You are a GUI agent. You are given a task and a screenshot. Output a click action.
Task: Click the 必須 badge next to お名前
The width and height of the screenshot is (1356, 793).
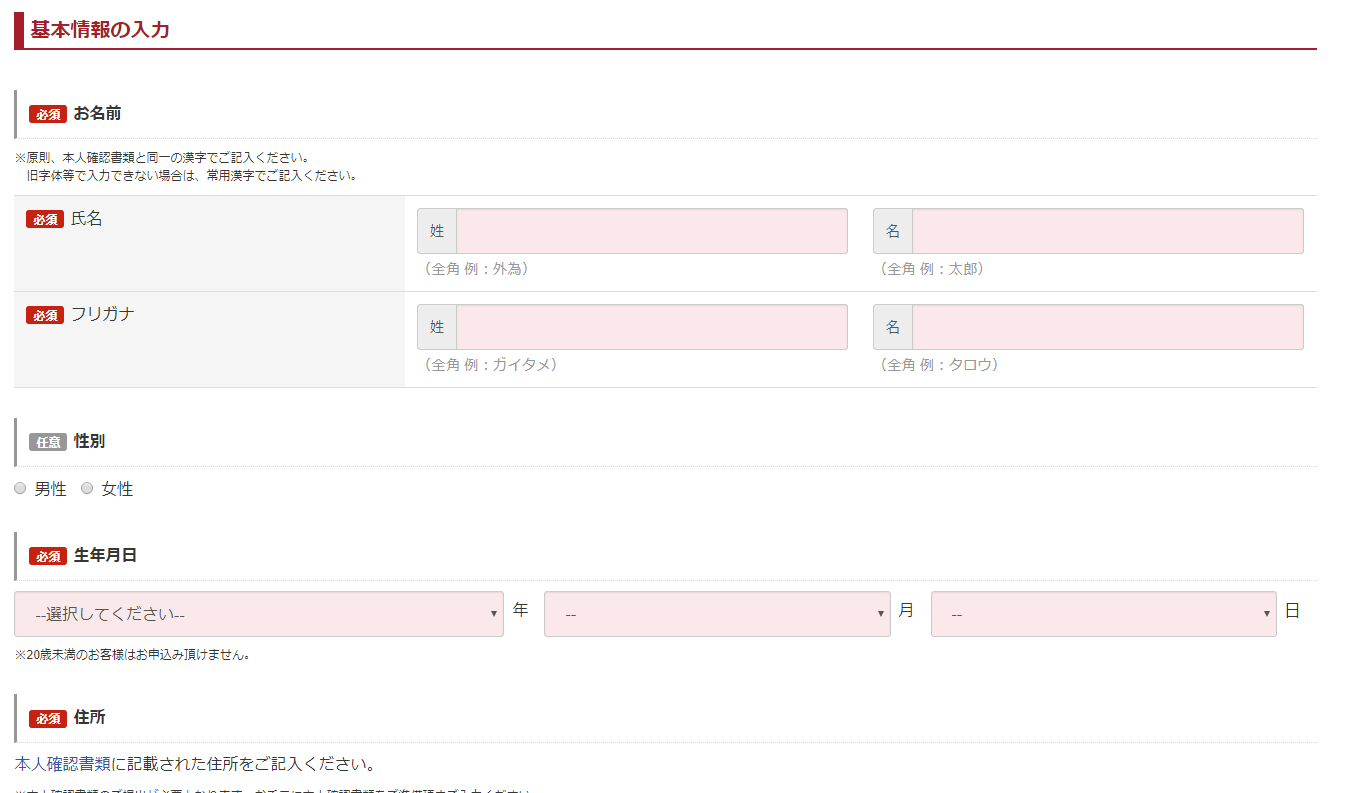click(x=48, y=115)
